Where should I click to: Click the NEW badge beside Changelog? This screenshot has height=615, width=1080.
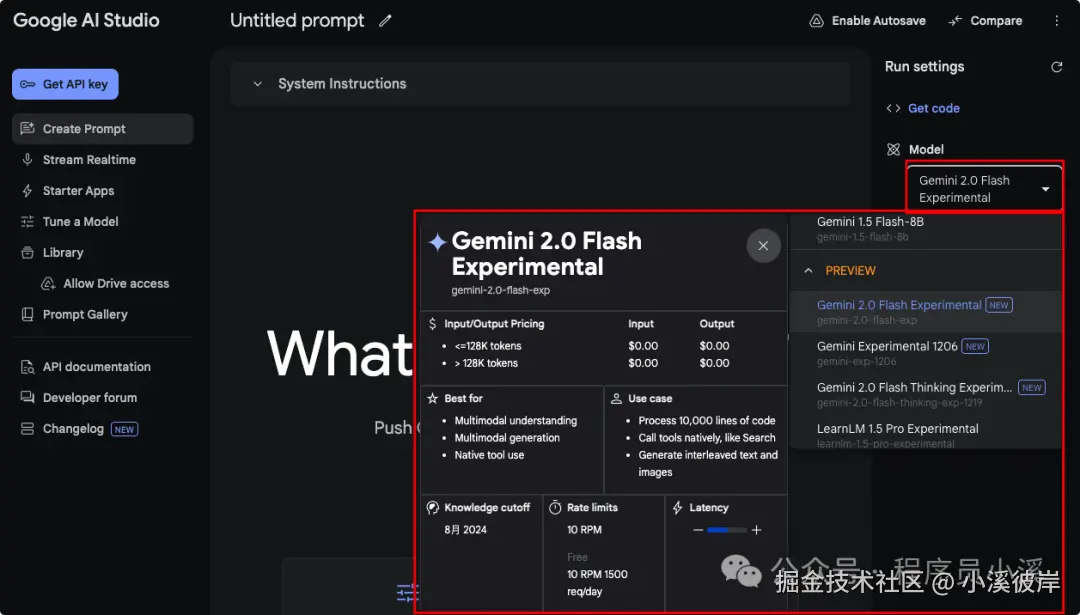pos(124,429)
